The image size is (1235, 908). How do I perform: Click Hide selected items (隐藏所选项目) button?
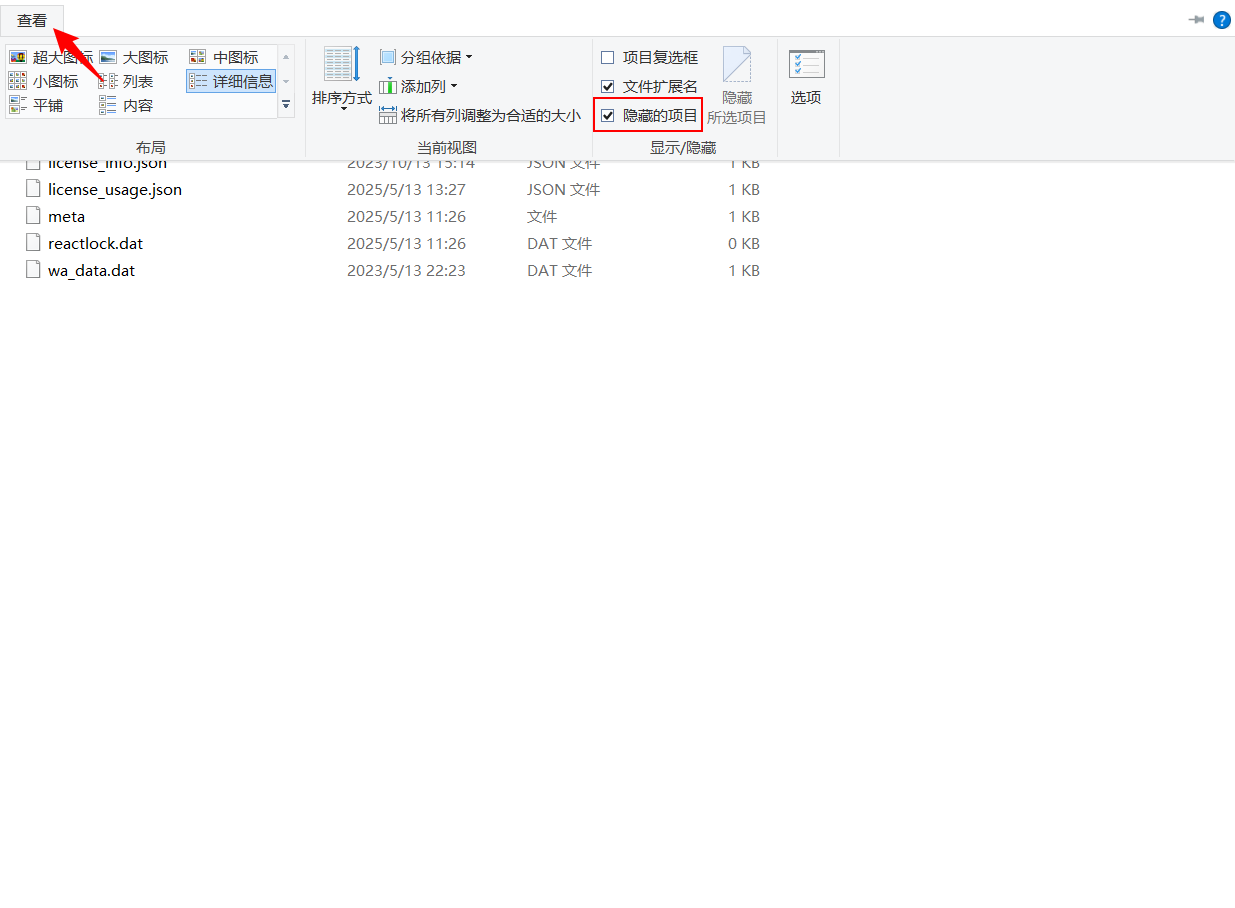737,87
